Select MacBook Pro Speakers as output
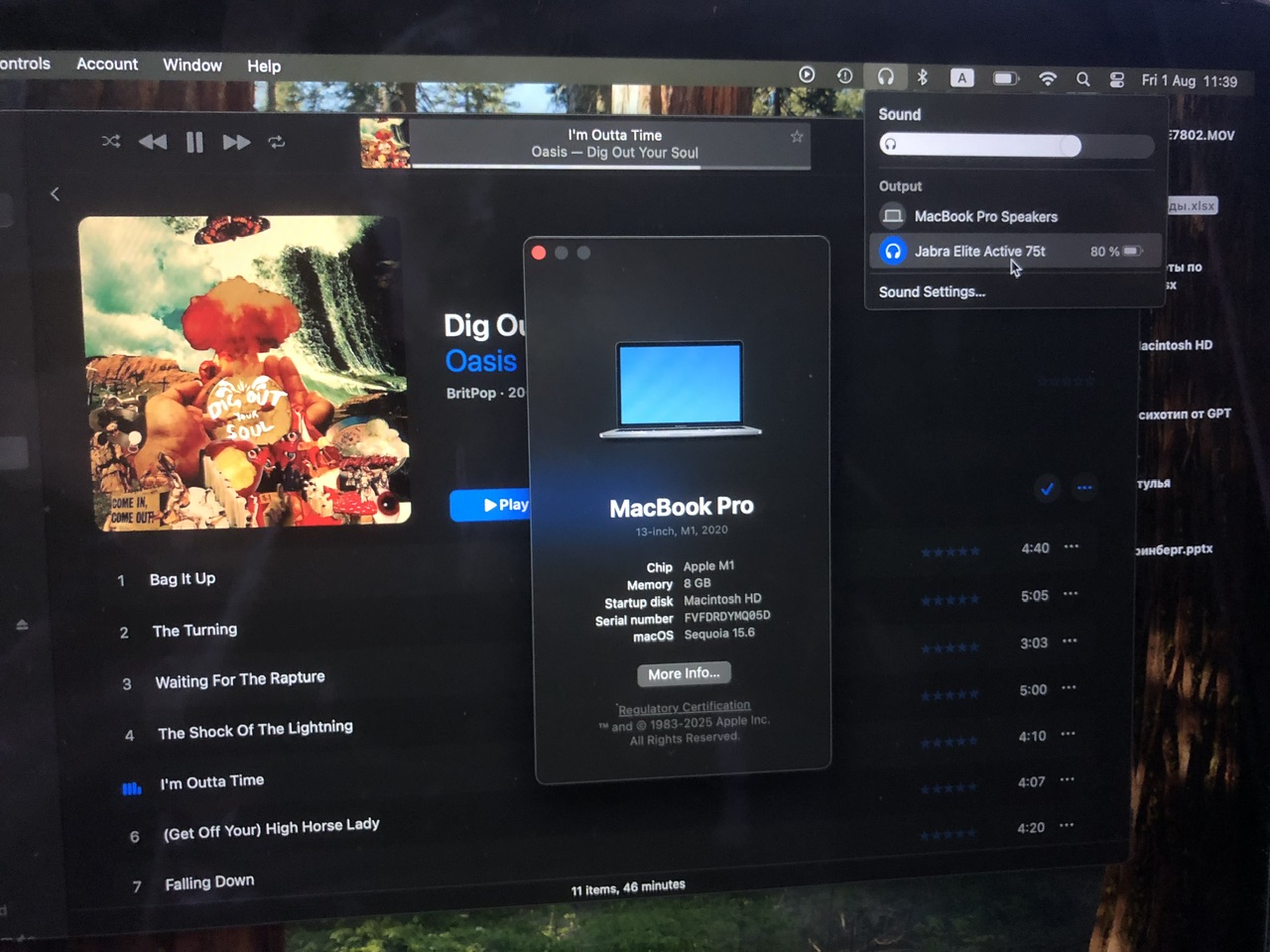The width and height of the screenshot is (1270, 952). (x=985, y=216)
